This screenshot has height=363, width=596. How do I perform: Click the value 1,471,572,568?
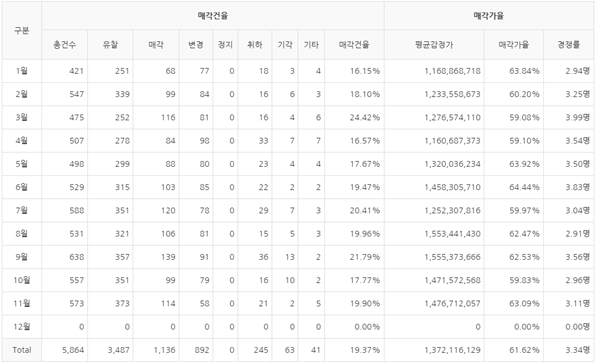[x=452, y=280]
